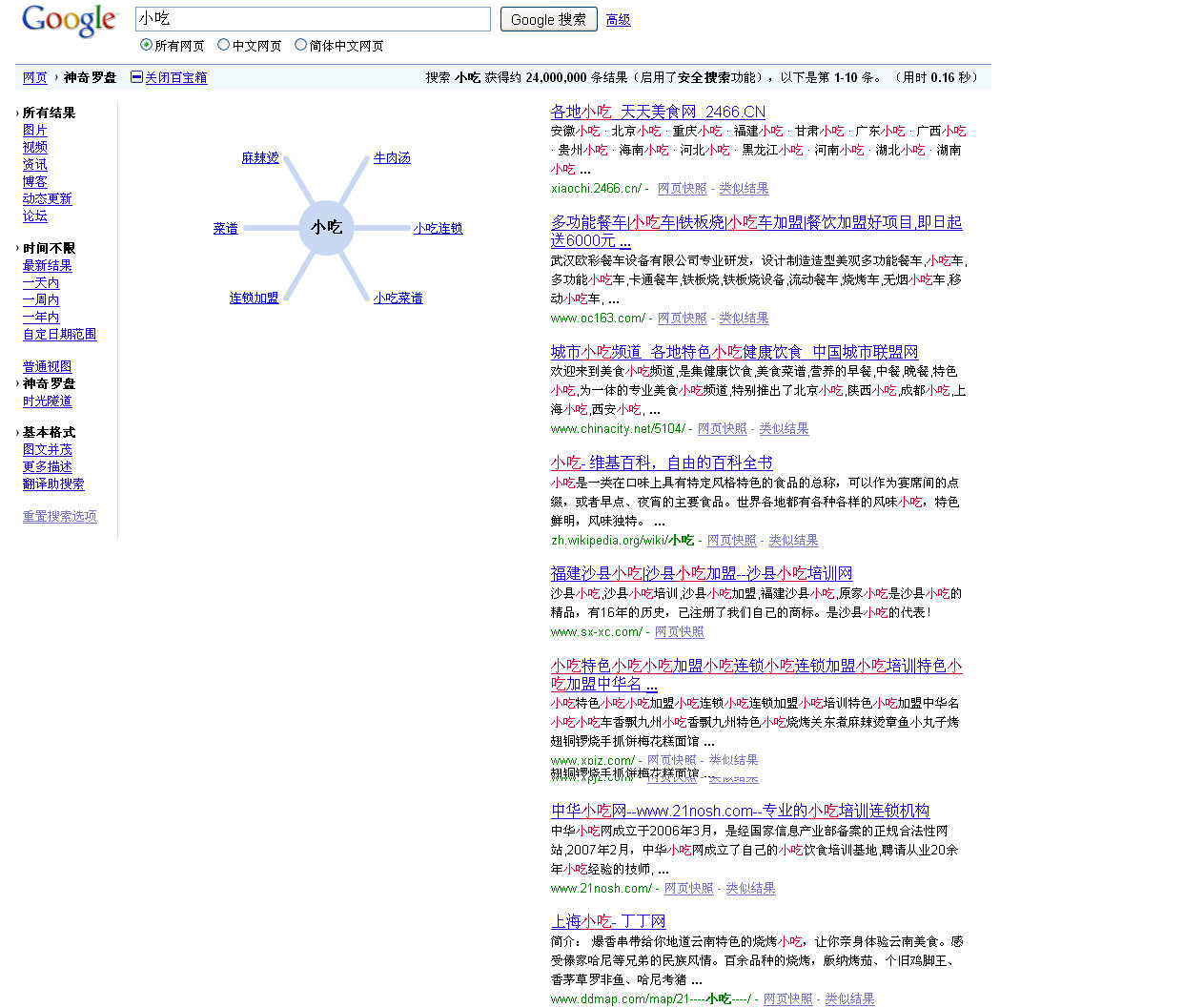Limit results to 一周内
The width and height of the screenshot is (1204, 1008).
(40, 300)
